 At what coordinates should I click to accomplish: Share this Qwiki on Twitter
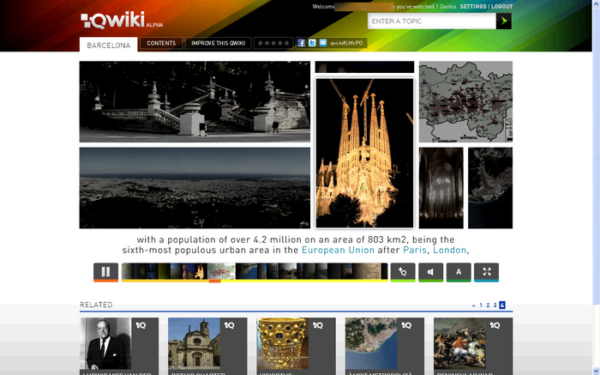[x=312, y=43]
